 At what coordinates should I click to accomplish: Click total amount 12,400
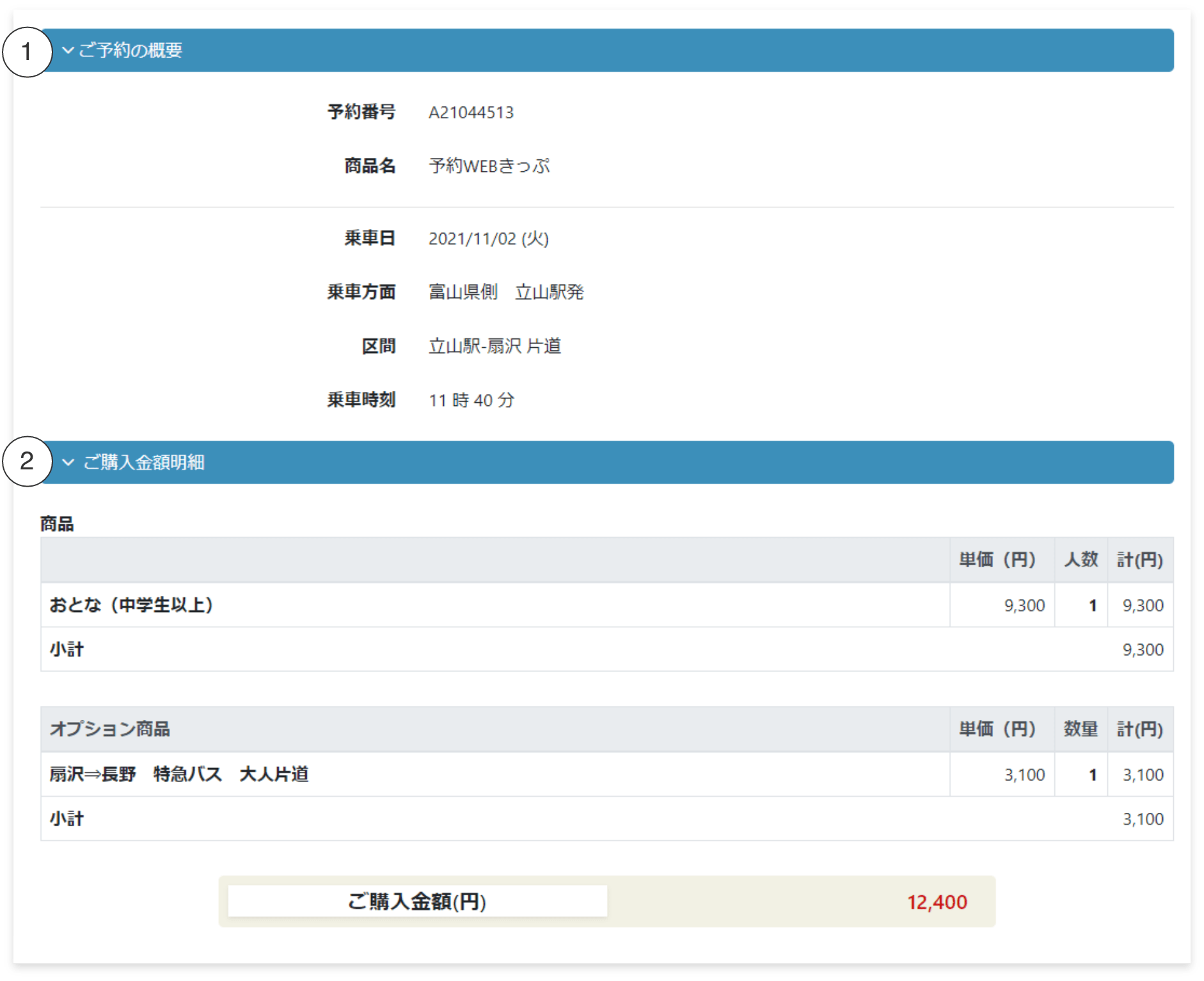point(937,902)
